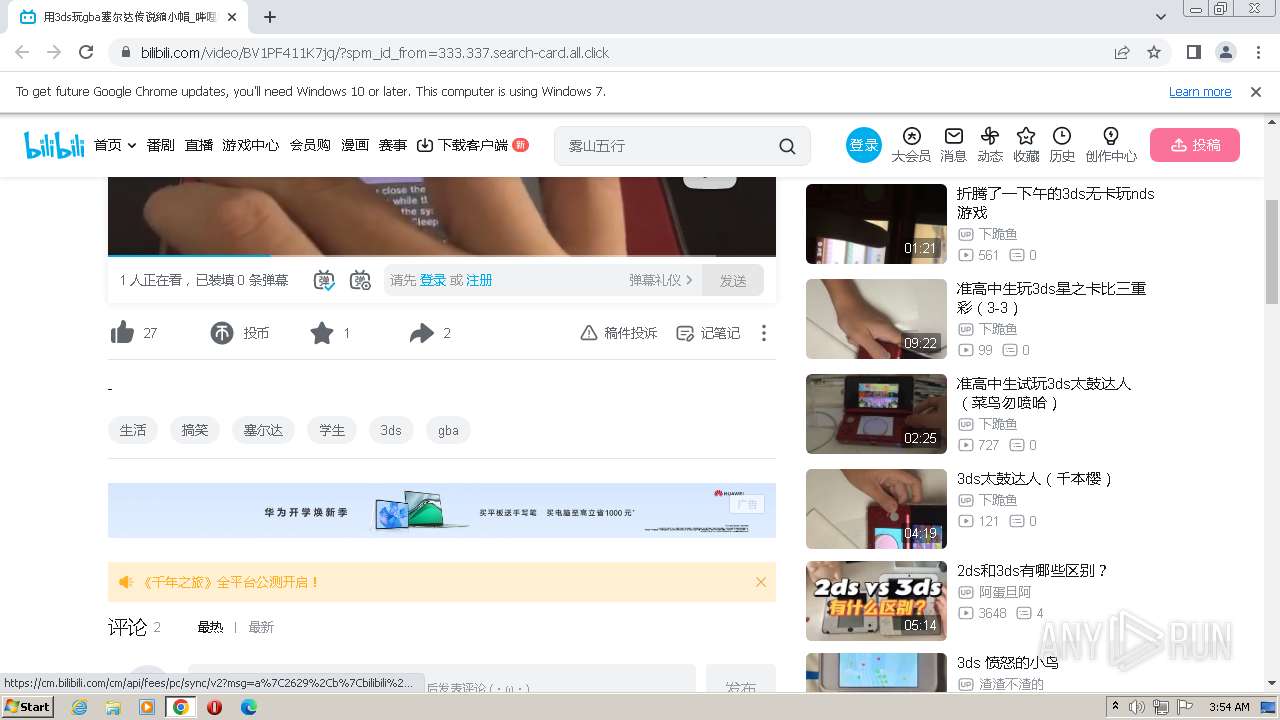Select the 塞尔达 tag
The width and height of the screenshot is (1280, 720).
point(264,430)
